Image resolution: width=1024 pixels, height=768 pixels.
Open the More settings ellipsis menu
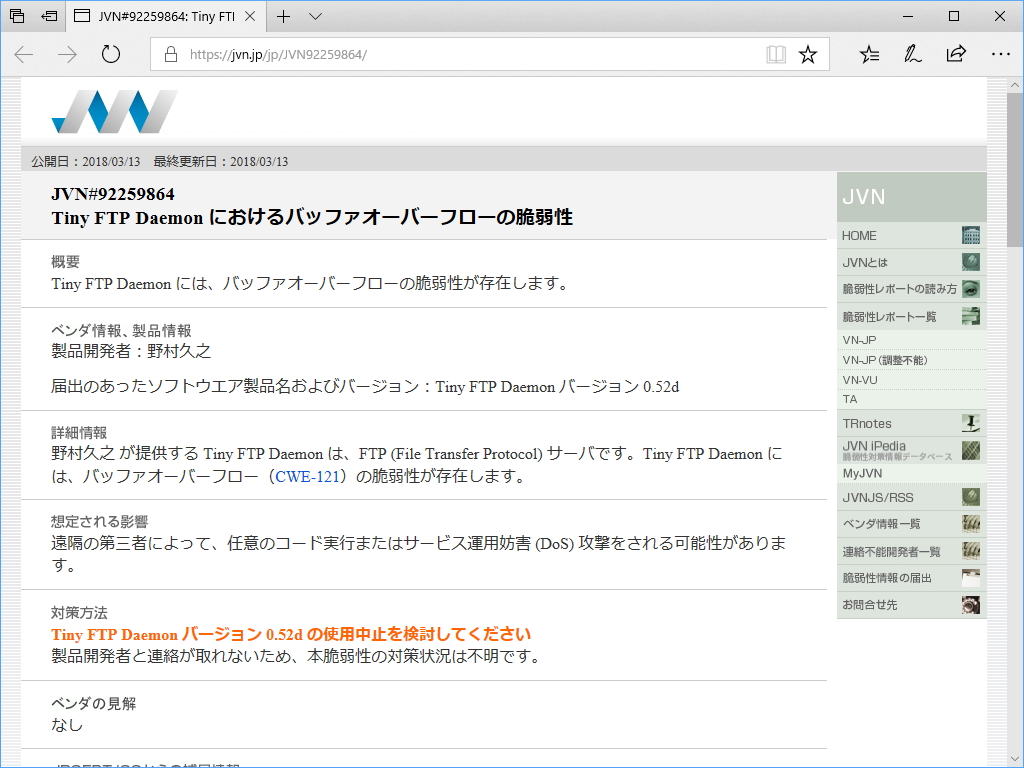point(1000,54)
